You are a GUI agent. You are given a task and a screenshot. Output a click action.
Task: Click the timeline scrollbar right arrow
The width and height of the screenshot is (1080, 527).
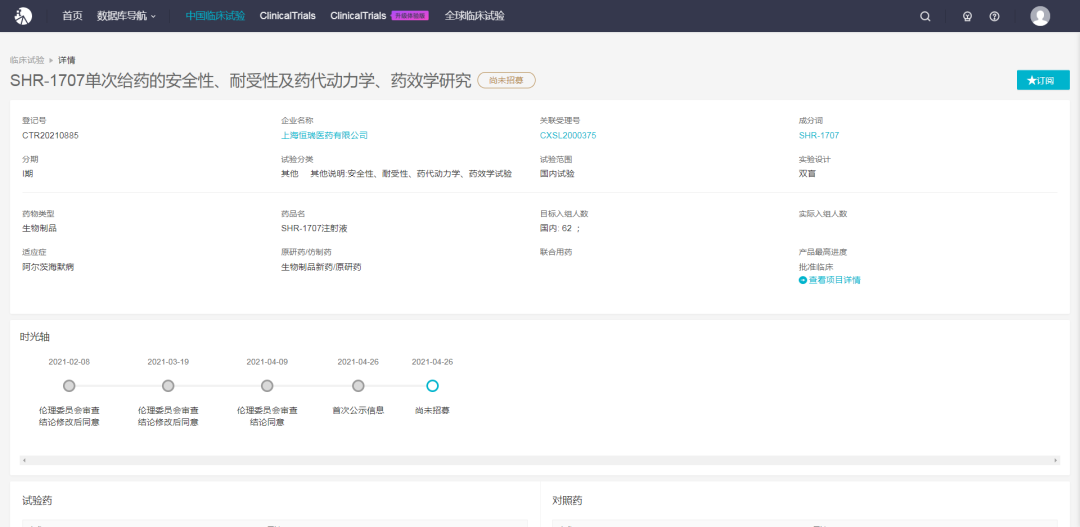[1055, 460]
